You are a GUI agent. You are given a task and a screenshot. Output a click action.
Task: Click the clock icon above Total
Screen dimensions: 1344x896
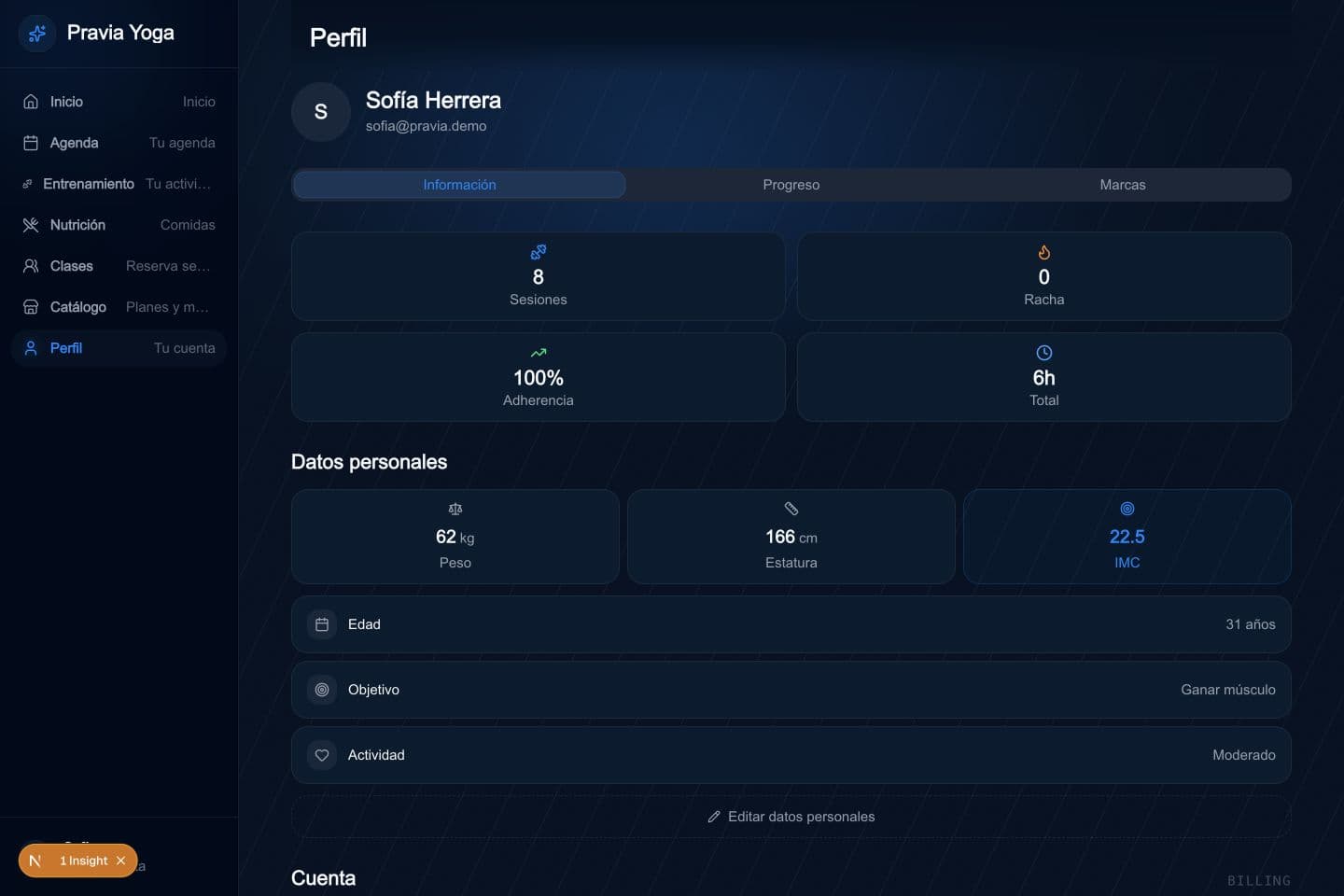[x=1044, y=353]
